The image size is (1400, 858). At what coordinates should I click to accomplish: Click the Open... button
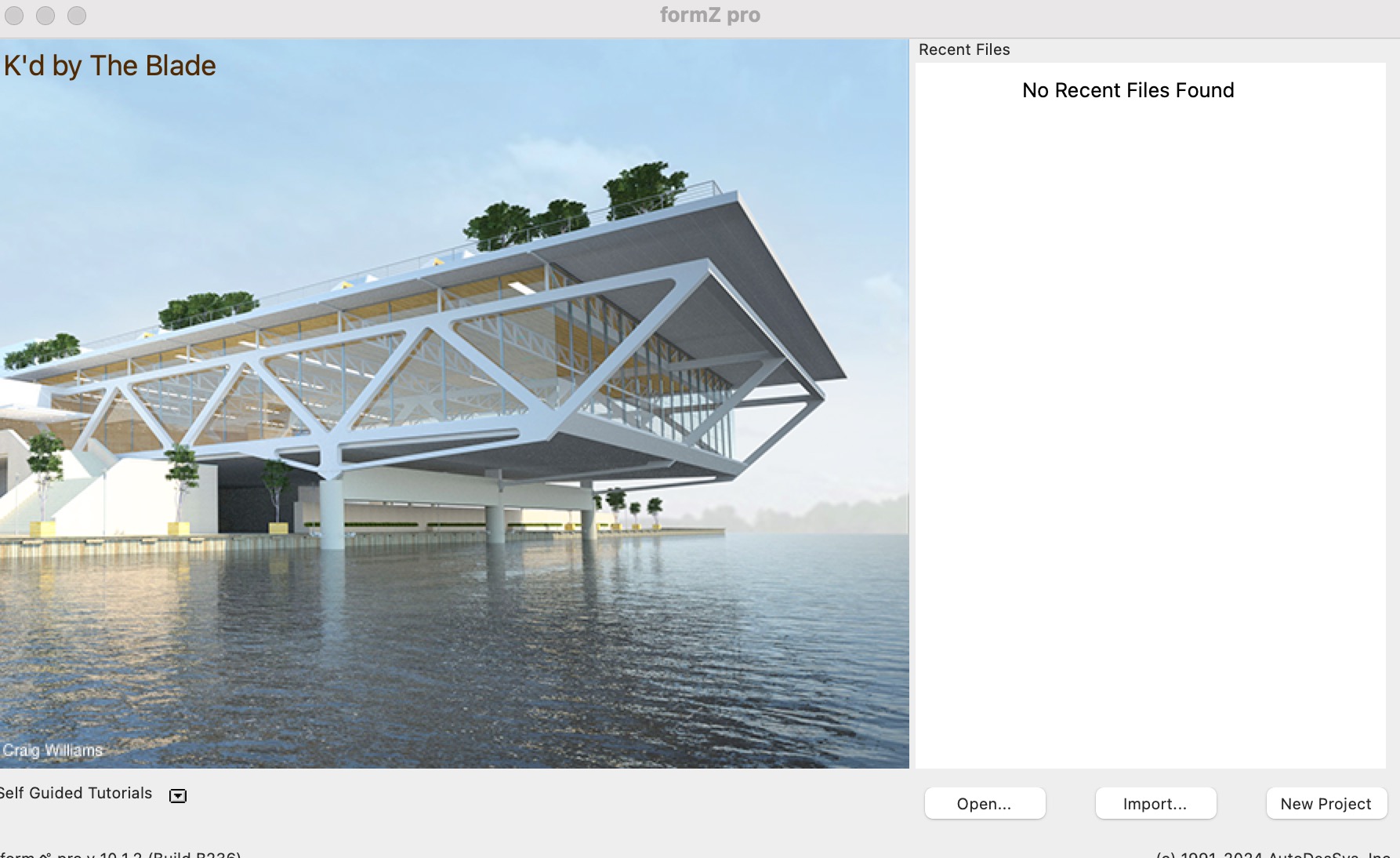(x=985, y=804)
